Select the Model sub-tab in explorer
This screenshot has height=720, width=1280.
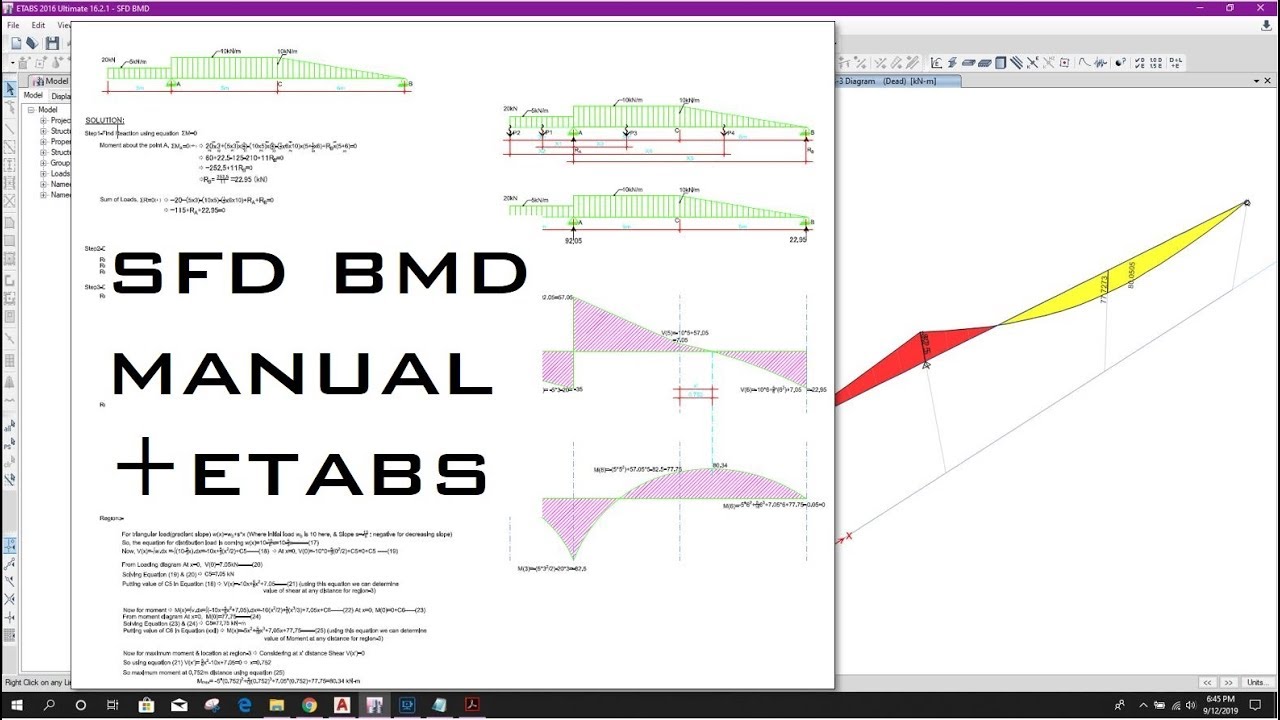coord(33,96)
